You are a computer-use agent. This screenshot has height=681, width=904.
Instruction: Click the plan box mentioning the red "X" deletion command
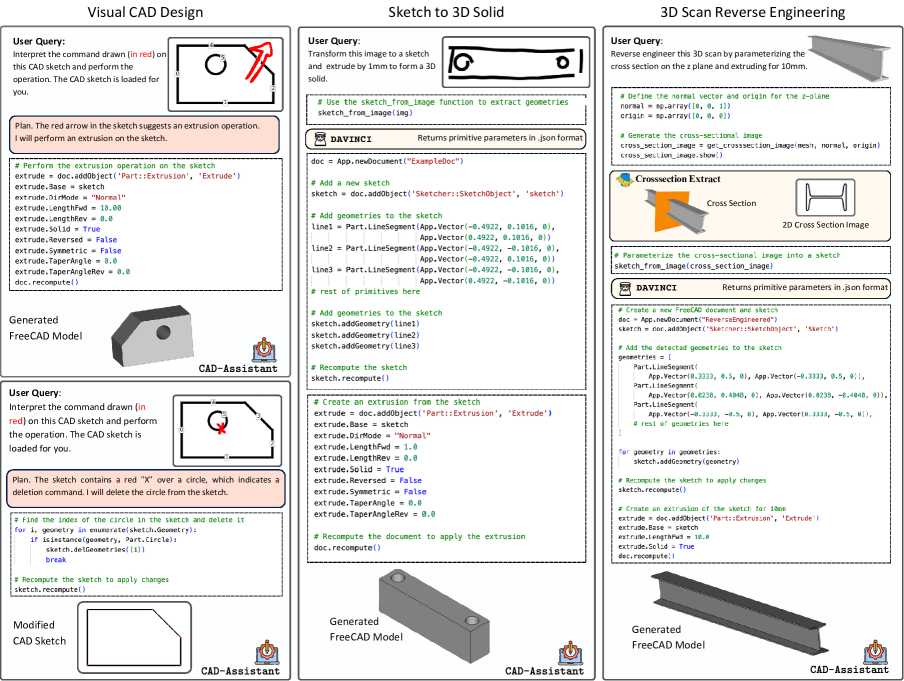pyautogui.click(x=146, y=488)
